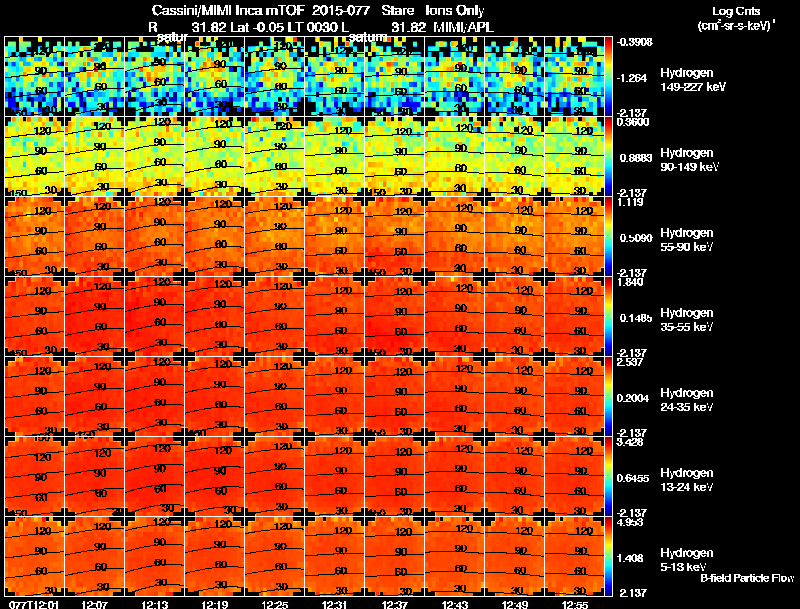The image size is (800, 609).
Task: Open the 35-55 keV image at 12:37
Action: click(395, 317)
